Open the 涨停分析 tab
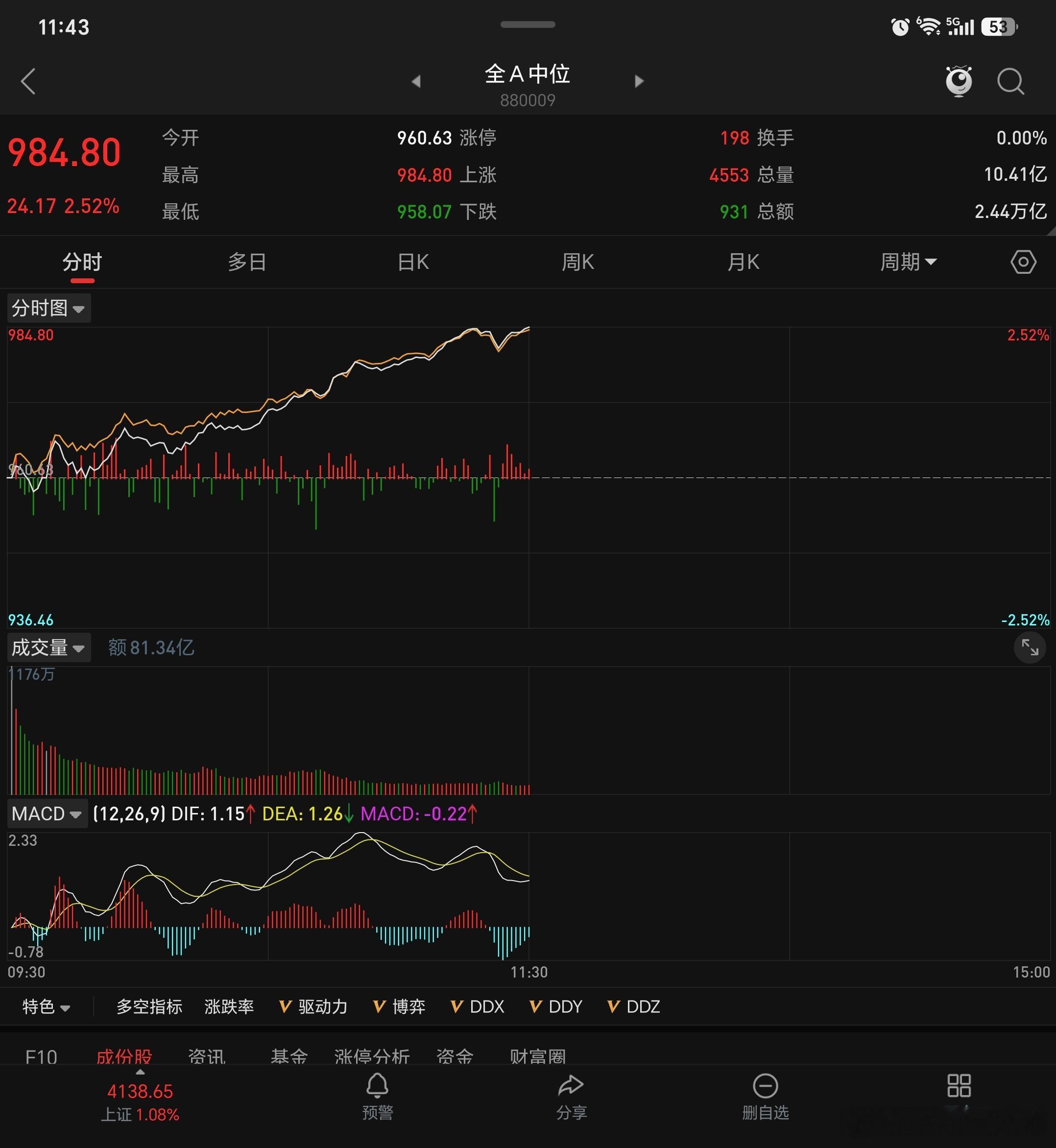Image resolution: width=1056 pixels, height=1148 pixels. [x=372, y=1056]
